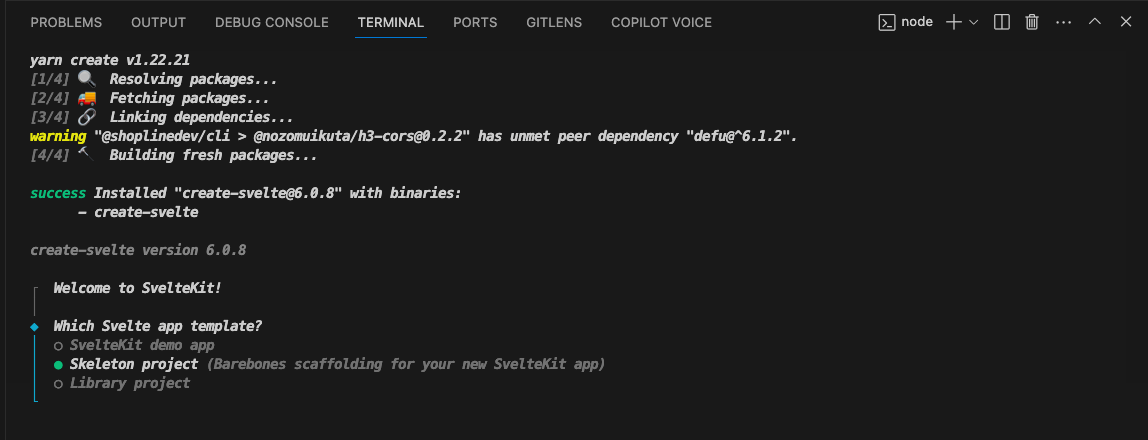1148x440 pixels.
Task: Choose the Skeleton project option
Action: pos(126,364)
